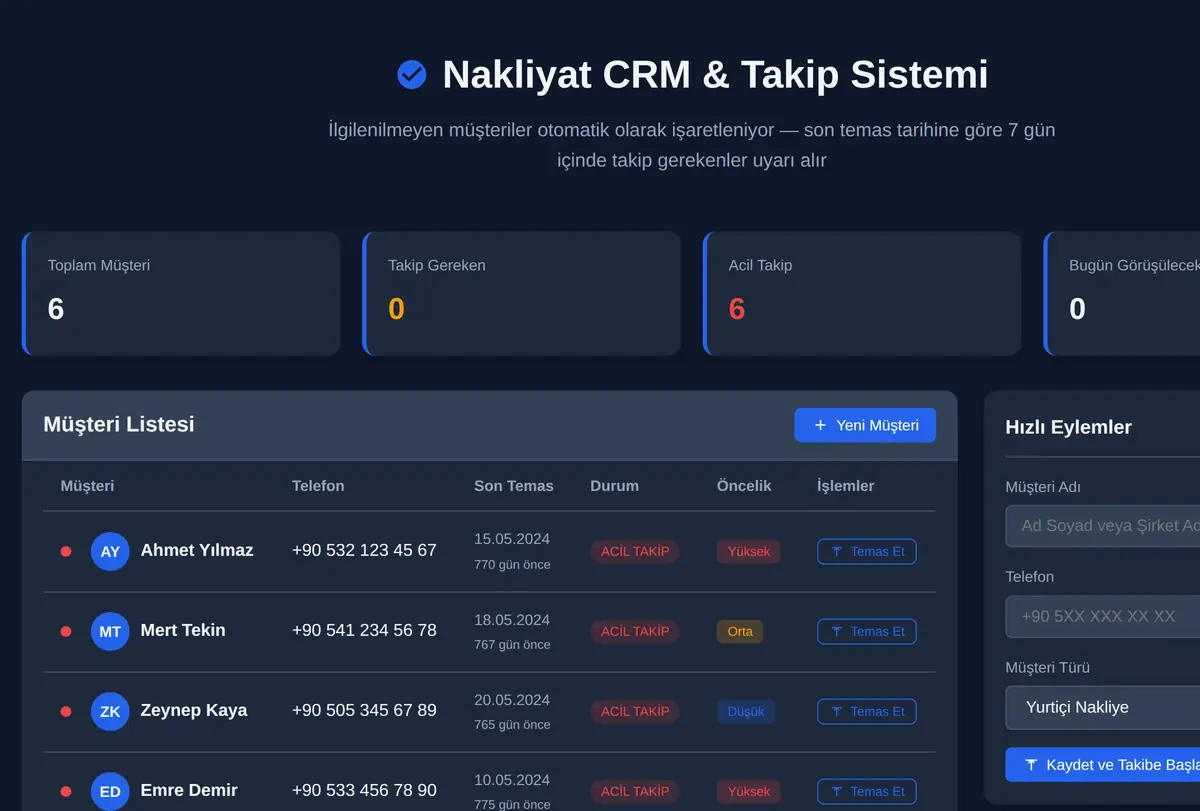The image size is (1200, 811).
Task: Click the Müşteri Listesi heading
Action: [x=119, y=424]
